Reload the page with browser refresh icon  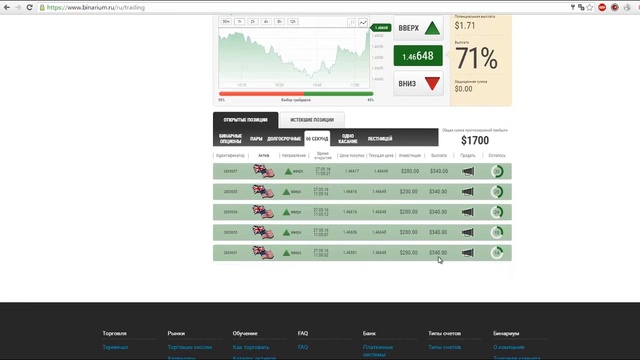coord(29,7)
